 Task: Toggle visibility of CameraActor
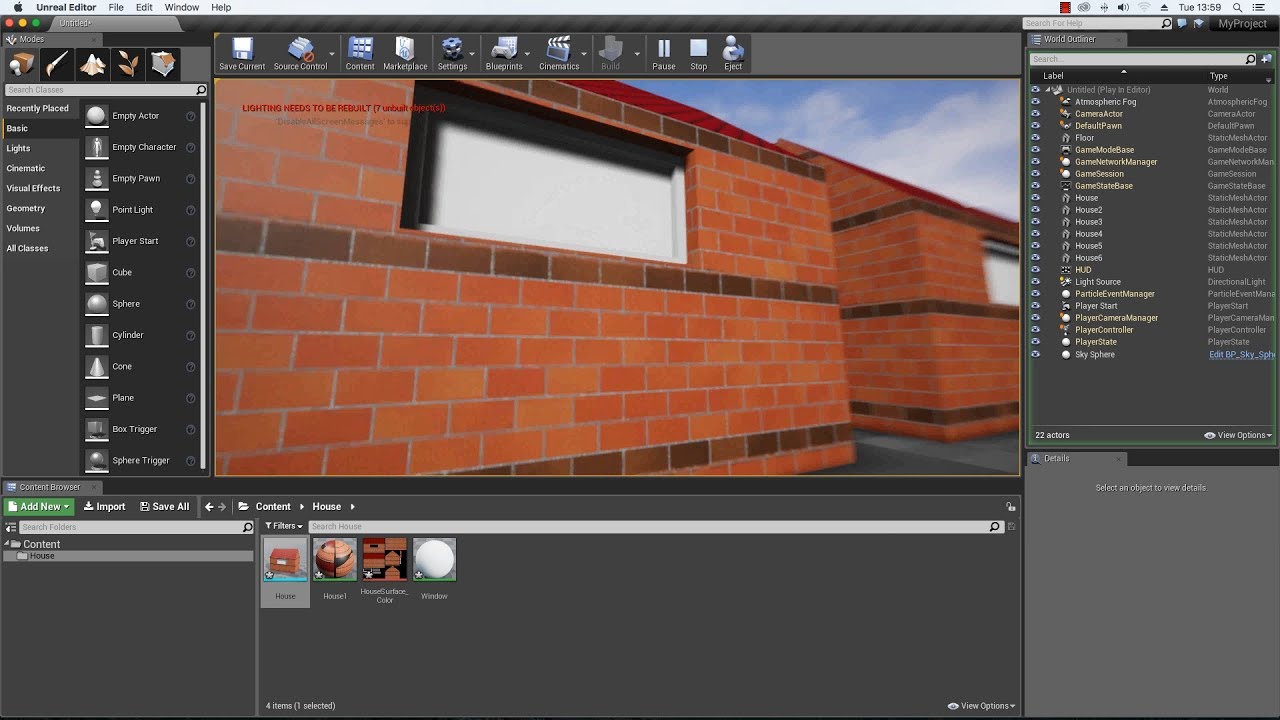[x=1035, y=114]
